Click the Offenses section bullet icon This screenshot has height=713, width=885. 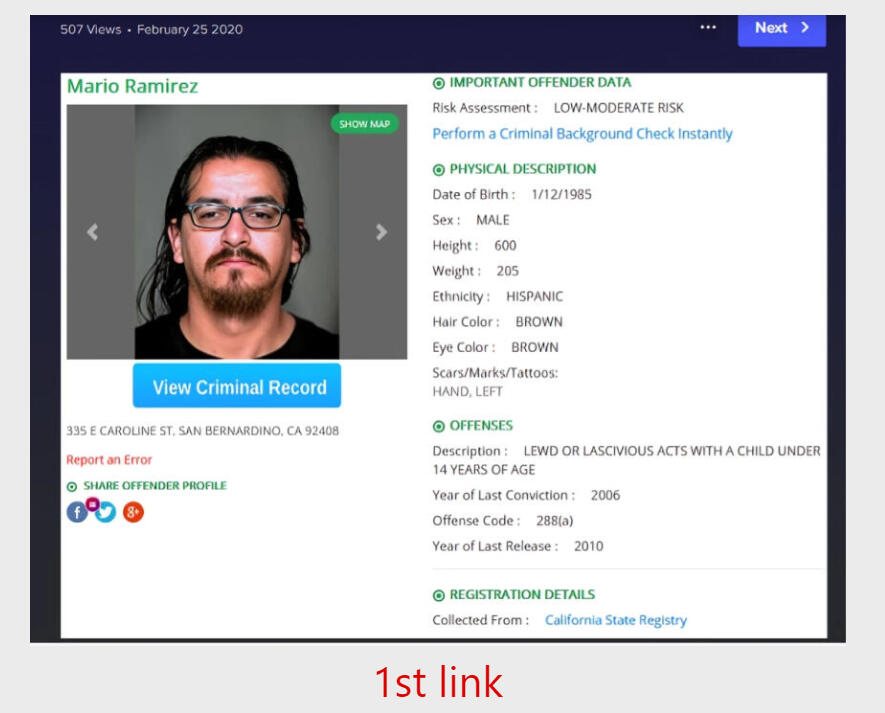tap(439, 426)
